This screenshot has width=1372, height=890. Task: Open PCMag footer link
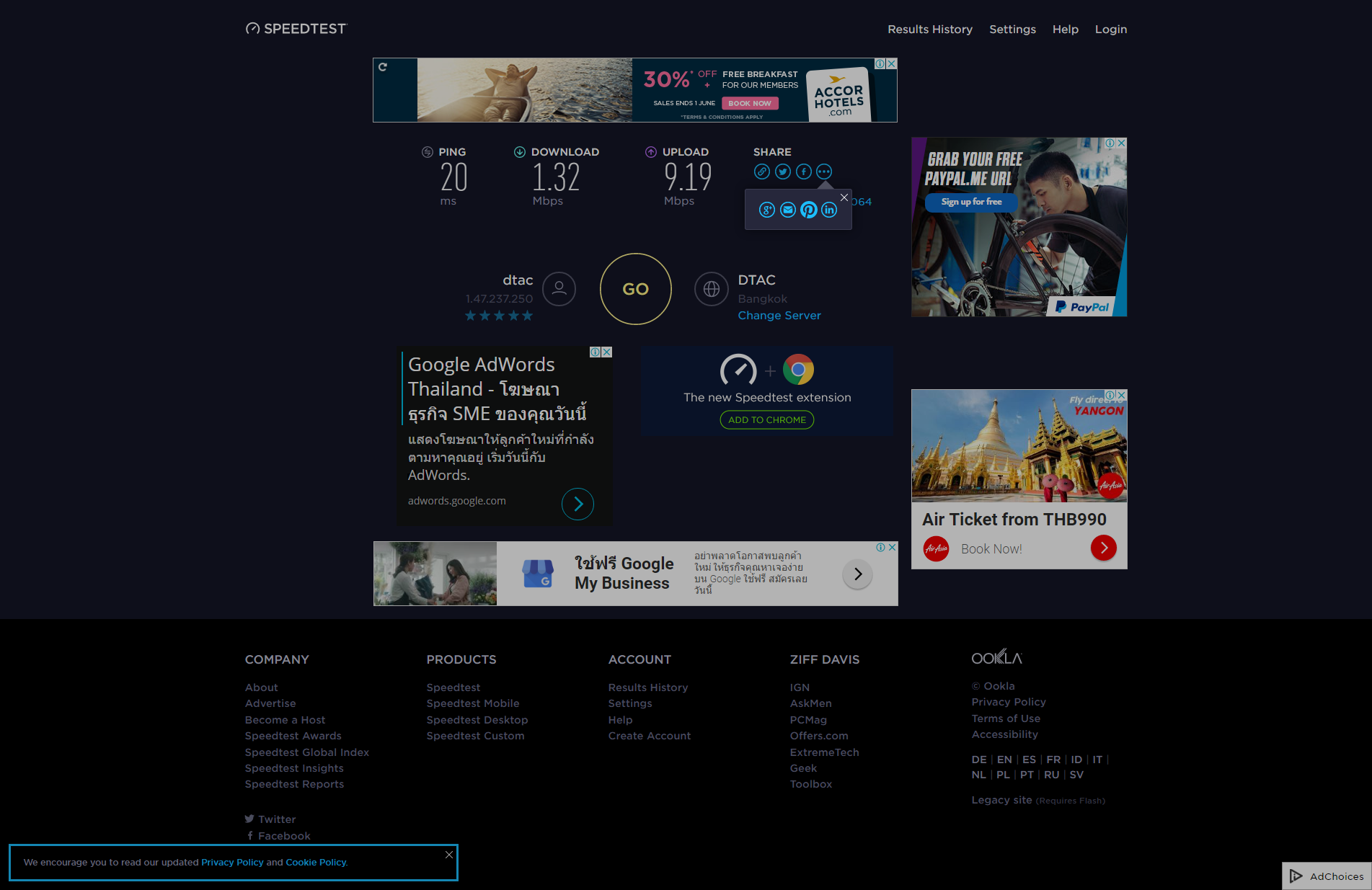click(x=808, y=720)
